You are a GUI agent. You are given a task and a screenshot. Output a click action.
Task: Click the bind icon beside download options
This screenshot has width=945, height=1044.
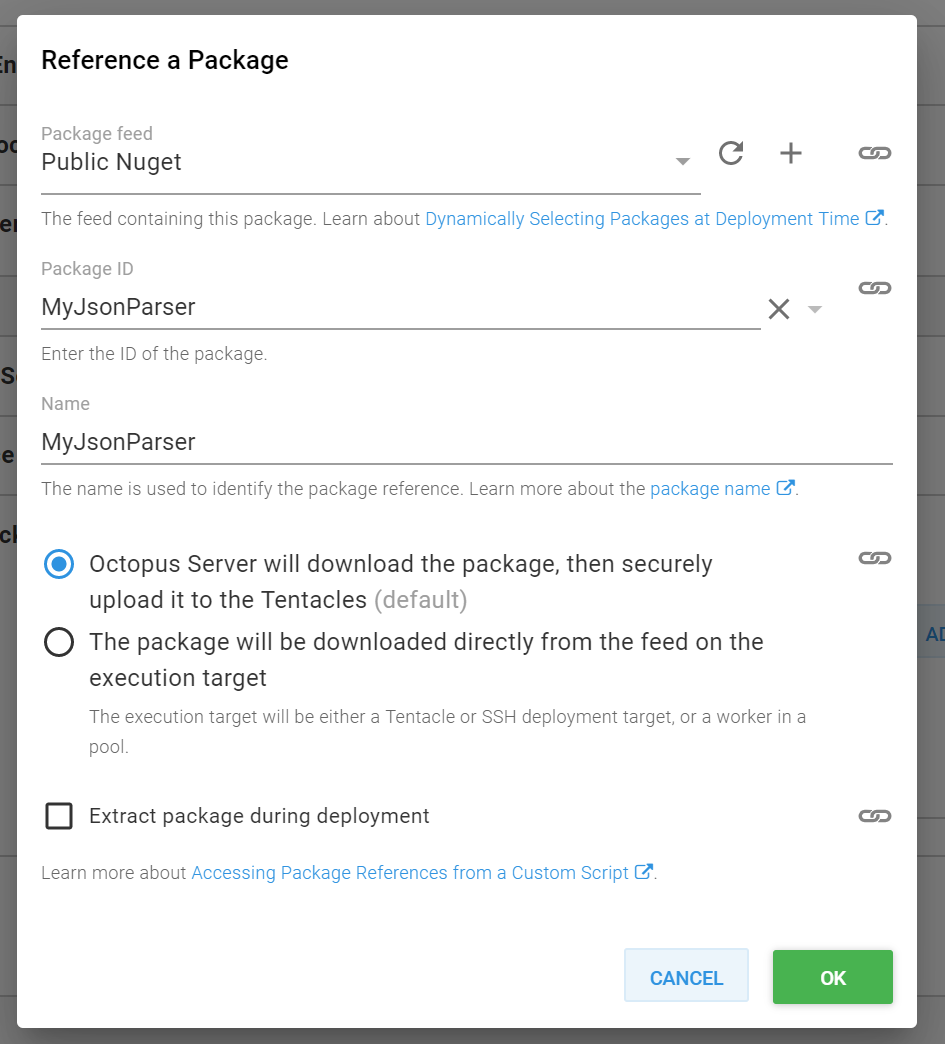(x=875, y=559)
